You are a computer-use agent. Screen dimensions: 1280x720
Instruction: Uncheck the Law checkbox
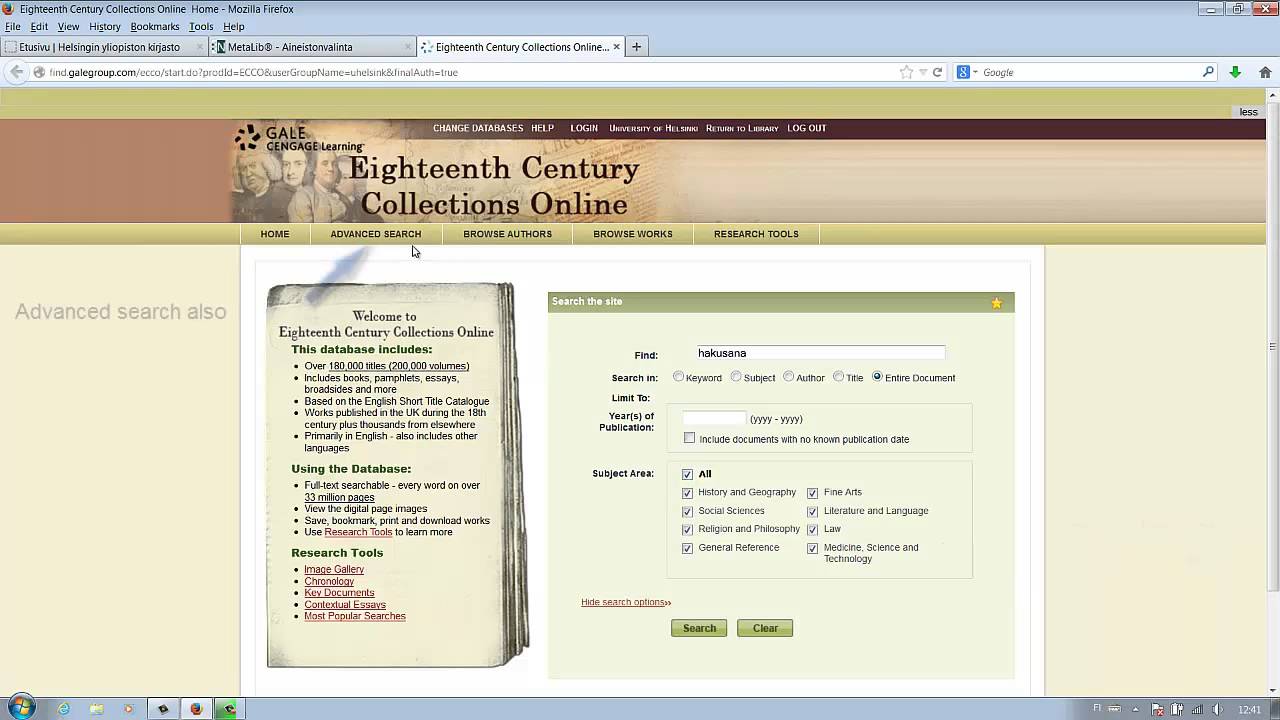(812, 530)
